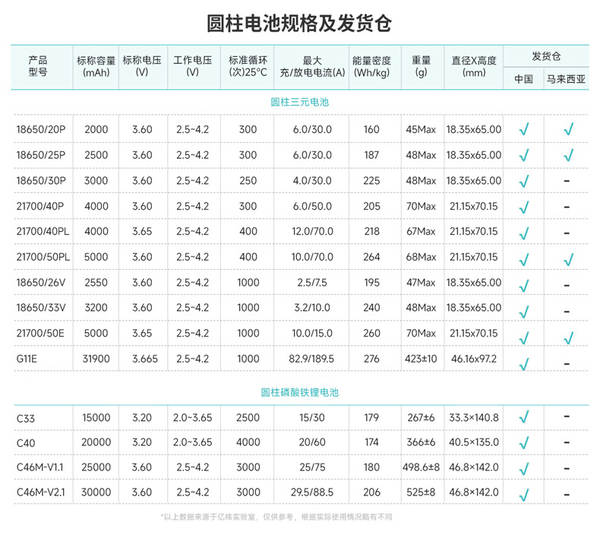Click the China checkmark for C33
Image resolution: width=600 pixels, height=541 pixels.
point(524,417)
